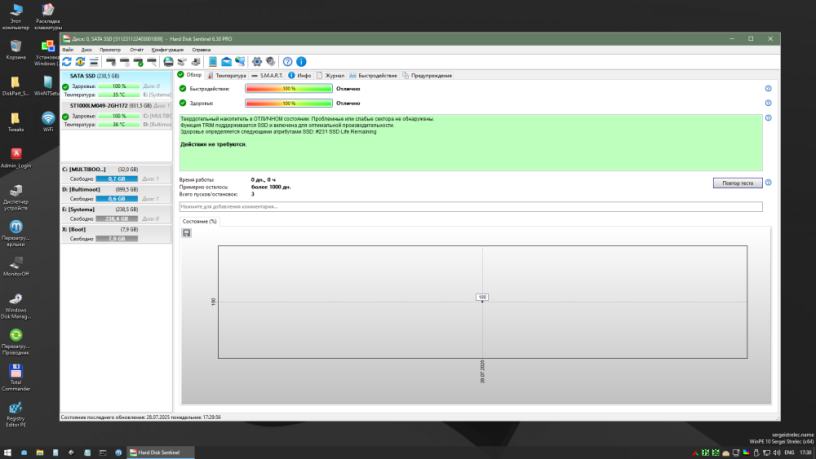Click the Быстродействие 100 % gradient bar
Image resolution: width=816 pixels, height=459 pixels.
pyautogui.click(x=289, y=88)
